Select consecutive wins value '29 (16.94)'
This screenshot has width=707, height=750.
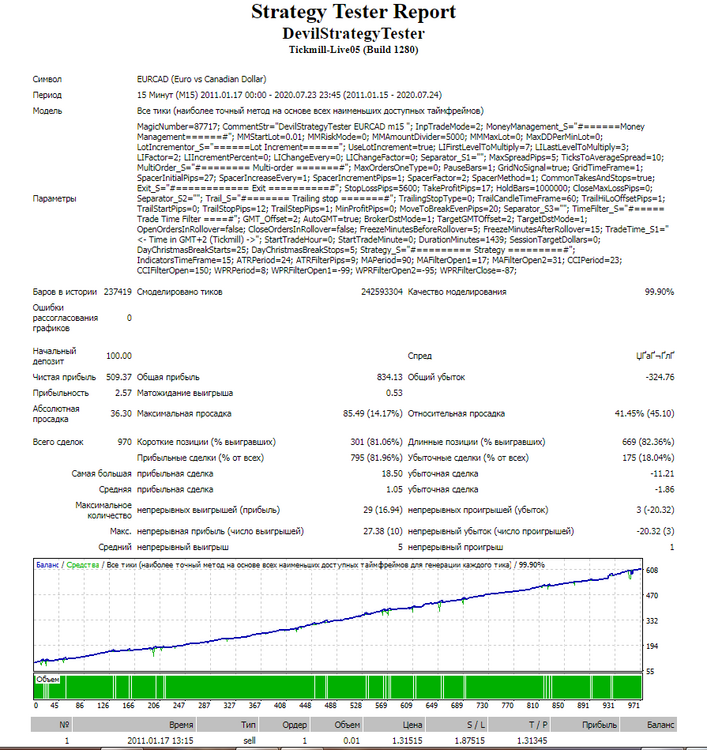tap(383, 510)
